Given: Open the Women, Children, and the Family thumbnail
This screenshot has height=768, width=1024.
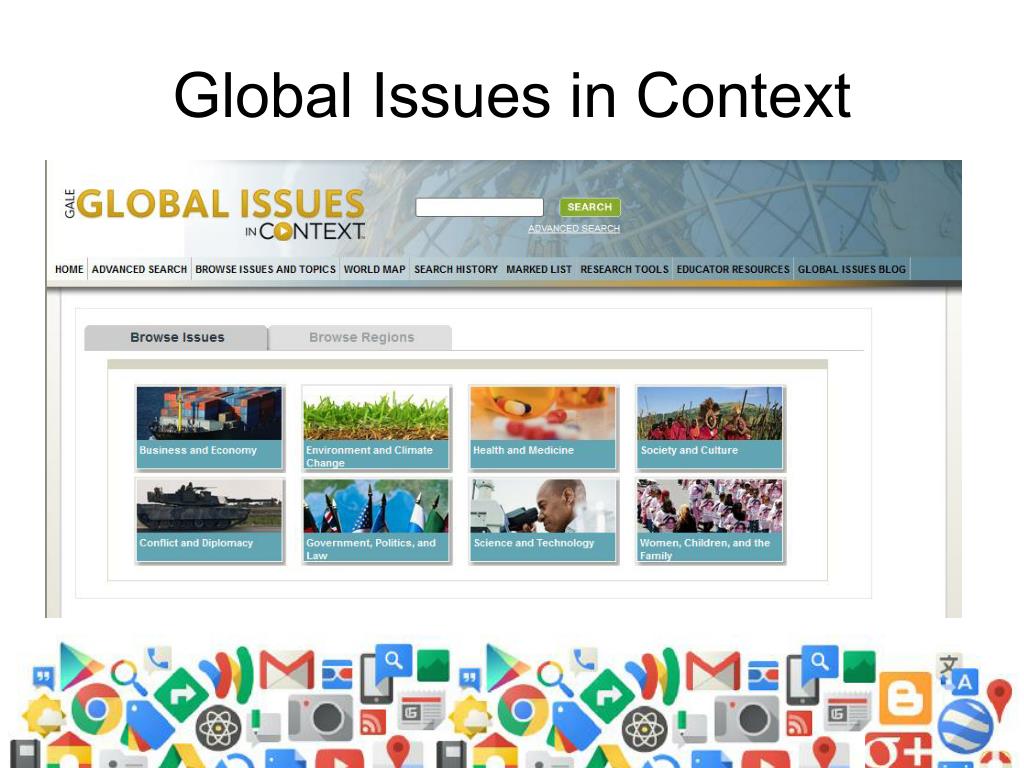Looking at the screenshot, I should point(710,506).
